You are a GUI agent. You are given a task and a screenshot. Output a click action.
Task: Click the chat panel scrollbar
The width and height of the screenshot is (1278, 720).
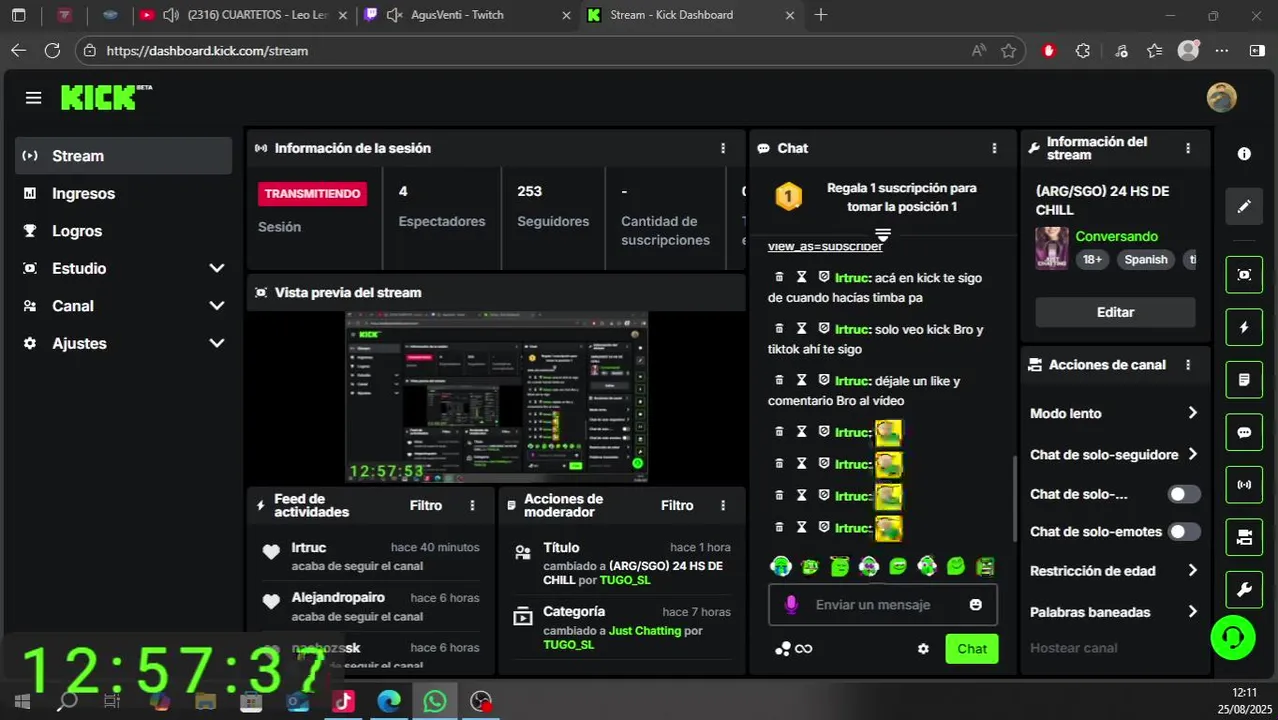click(1015, 498)
